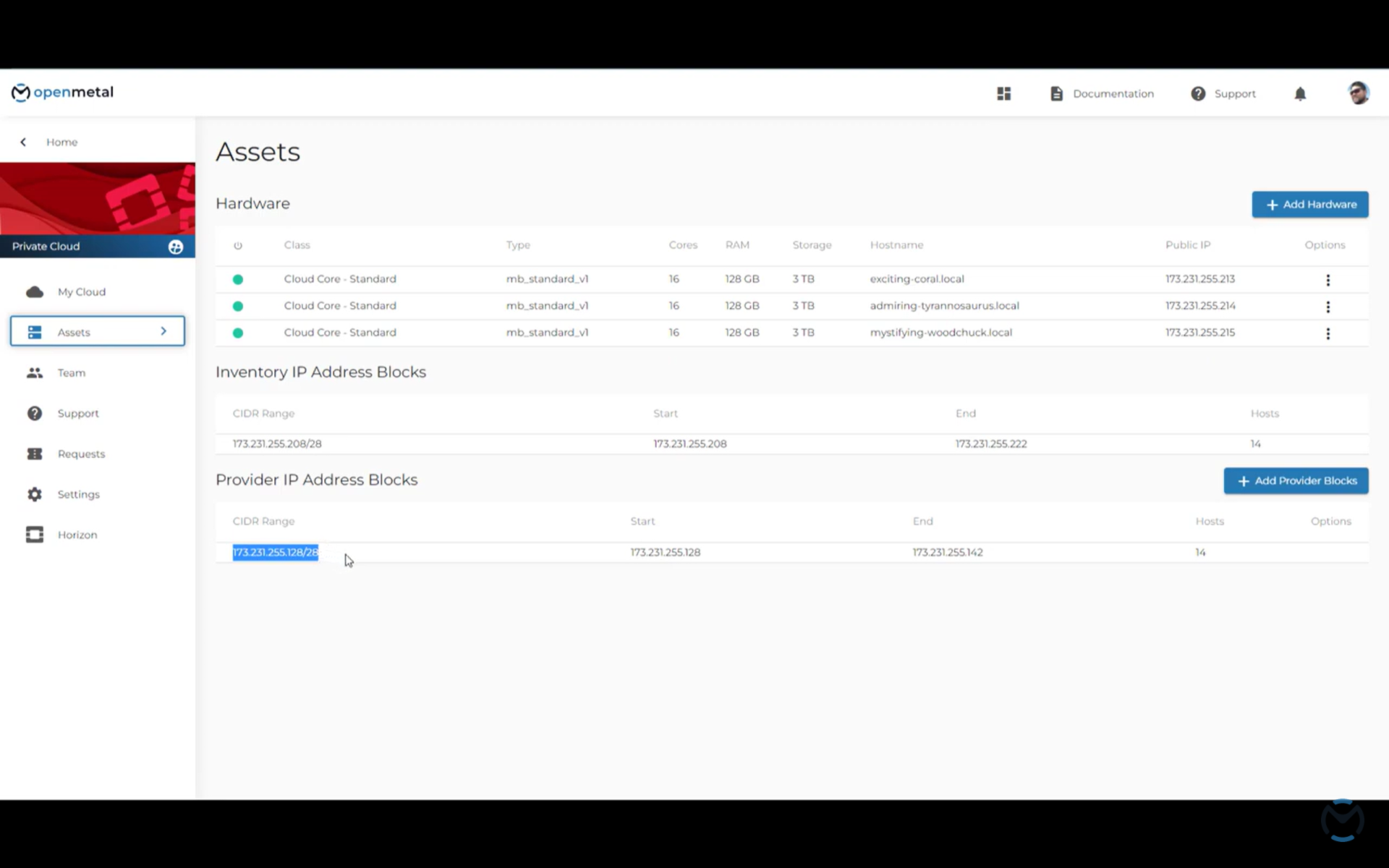
Task: Select the My Cloud sidebar icon
Action: (x=35, y=292)
